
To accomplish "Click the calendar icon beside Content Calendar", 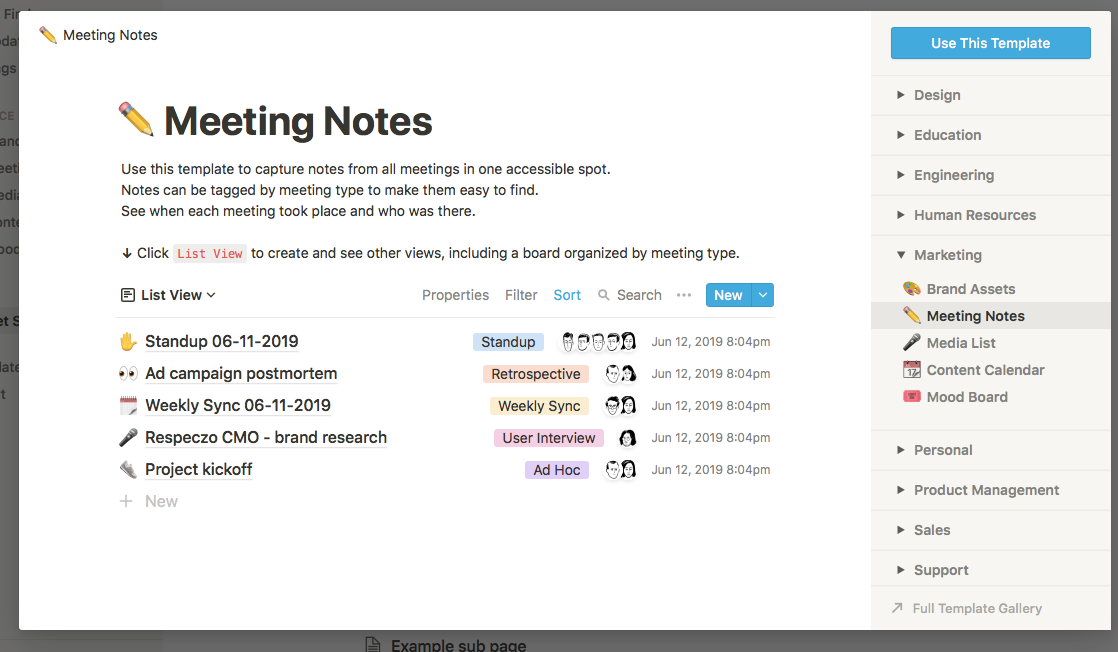I will pyautogui.click(x=911, y=370).
